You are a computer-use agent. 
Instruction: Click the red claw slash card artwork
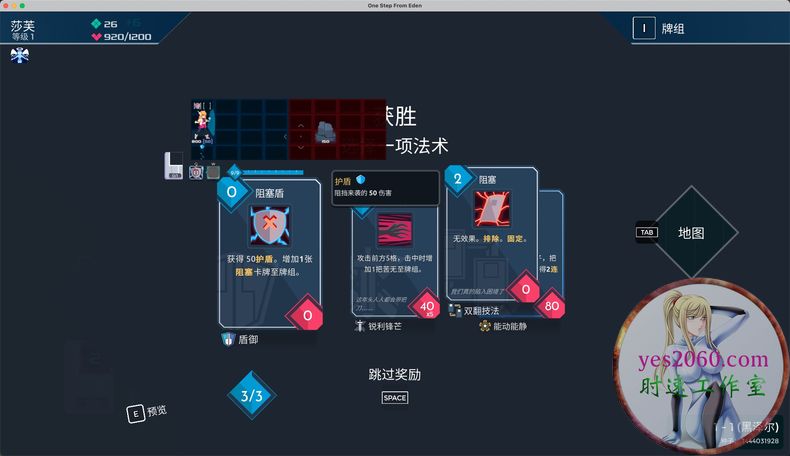click(394, 230)
